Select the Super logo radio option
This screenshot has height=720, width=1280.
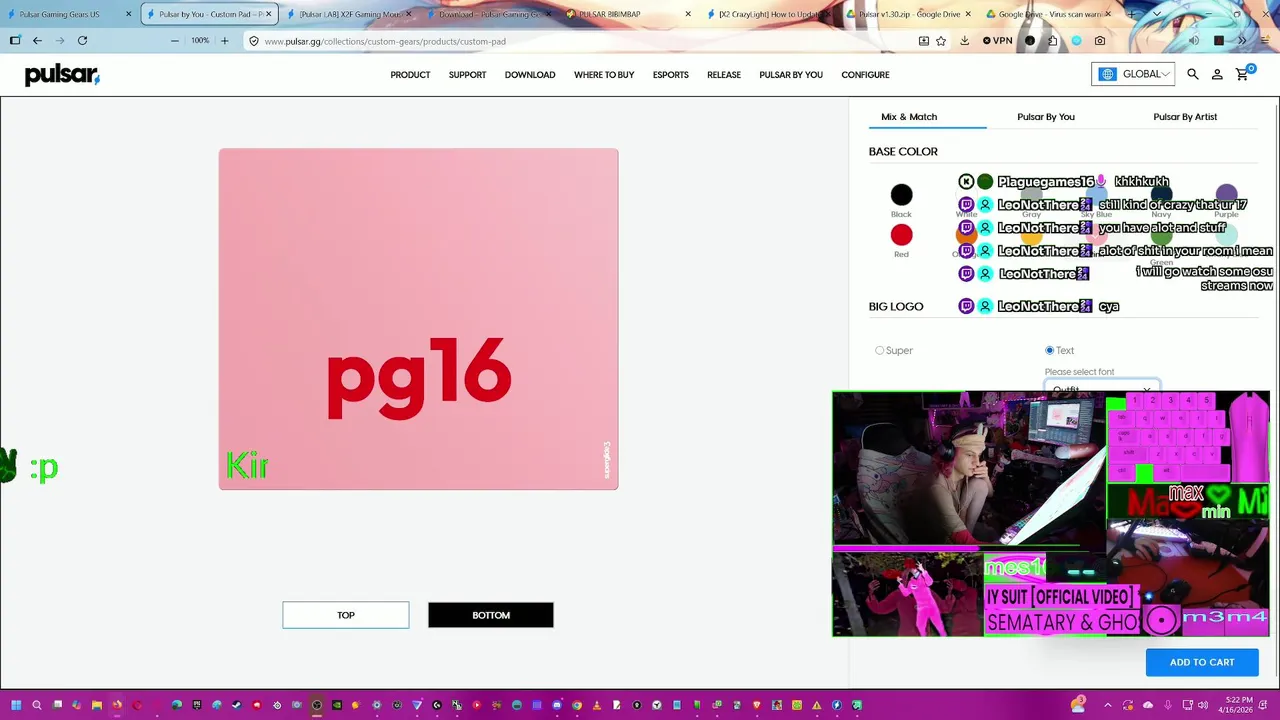click(880, 351)
